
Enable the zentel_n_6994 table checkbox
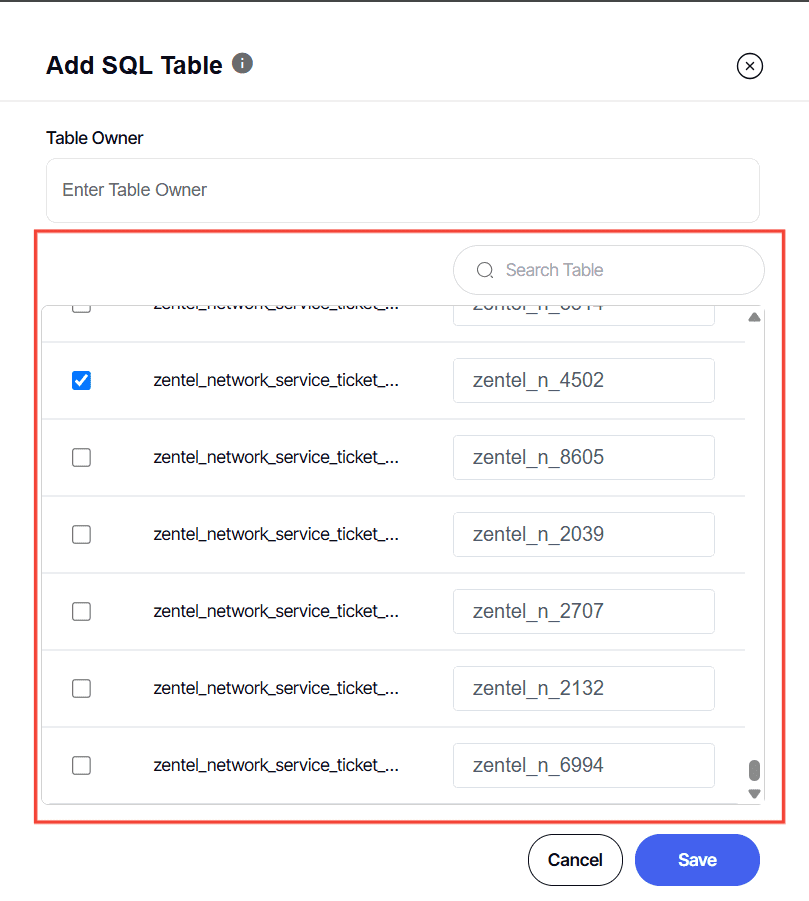(x=81, y=765)
